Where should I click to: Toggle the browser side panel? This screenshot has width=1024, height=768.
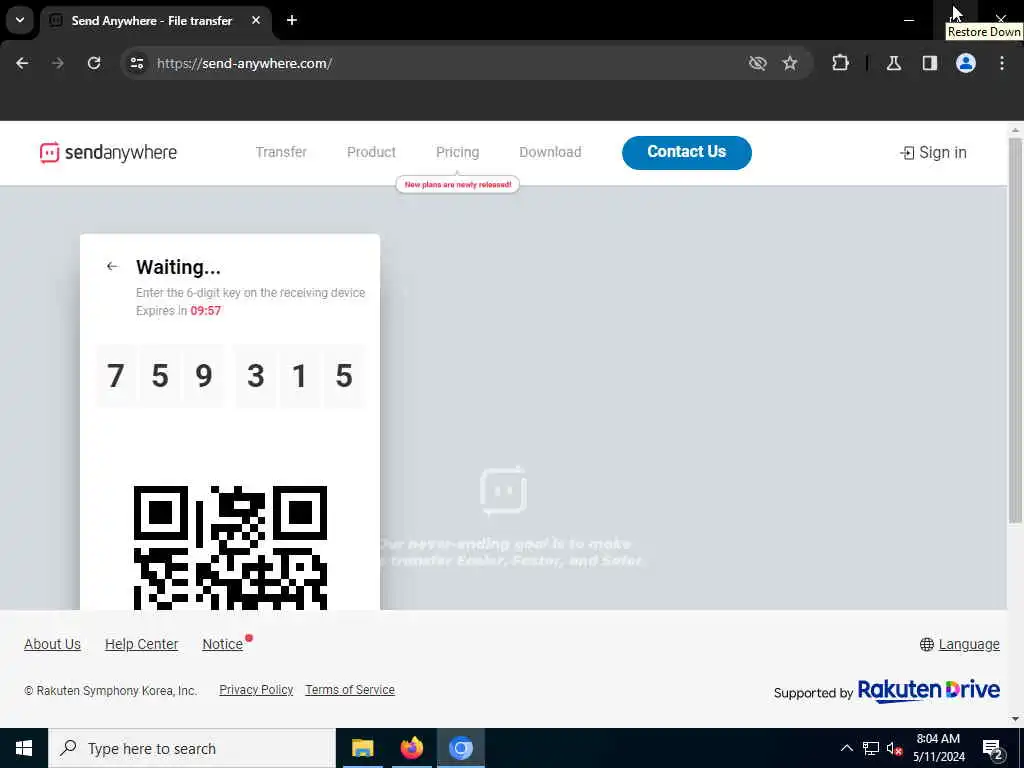tap(930, 63)
